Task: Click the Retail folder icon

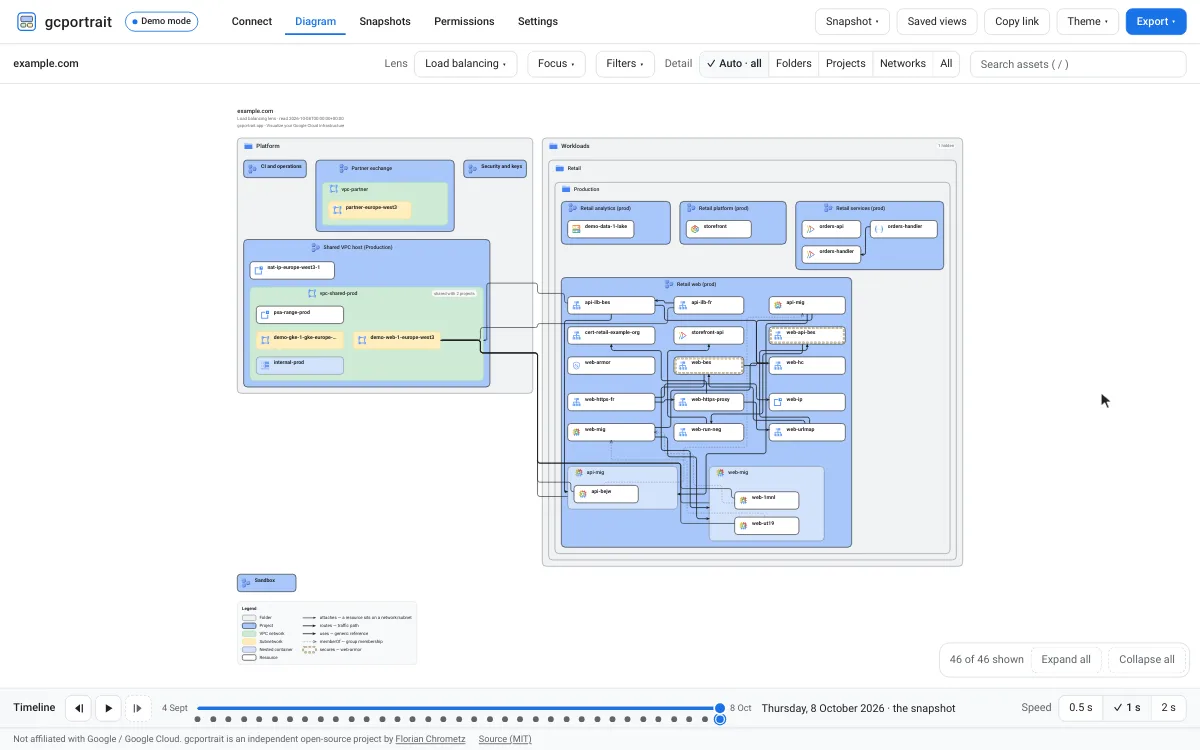Action: pos(560,168)
